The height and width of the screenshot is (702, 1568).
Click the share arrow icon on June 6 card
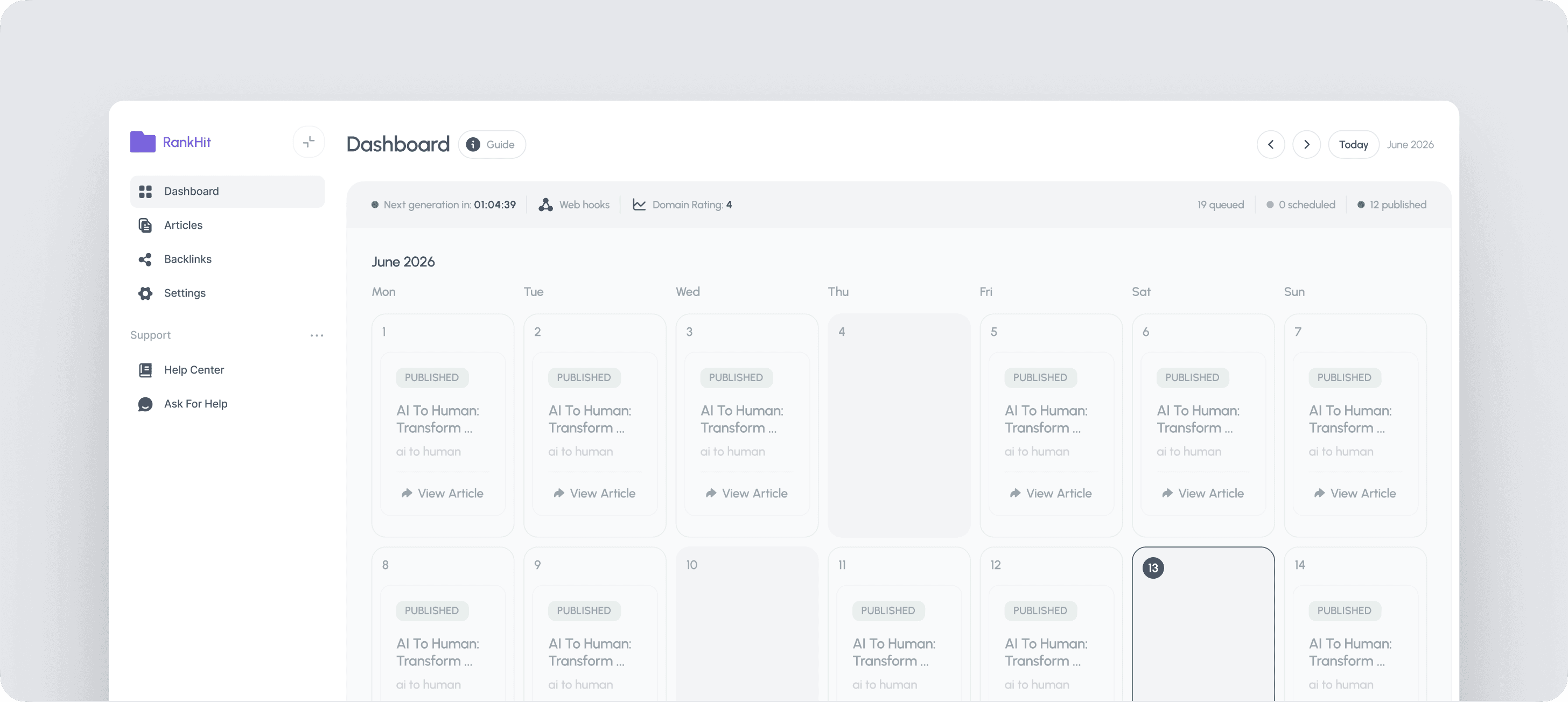click(1167, 493)
